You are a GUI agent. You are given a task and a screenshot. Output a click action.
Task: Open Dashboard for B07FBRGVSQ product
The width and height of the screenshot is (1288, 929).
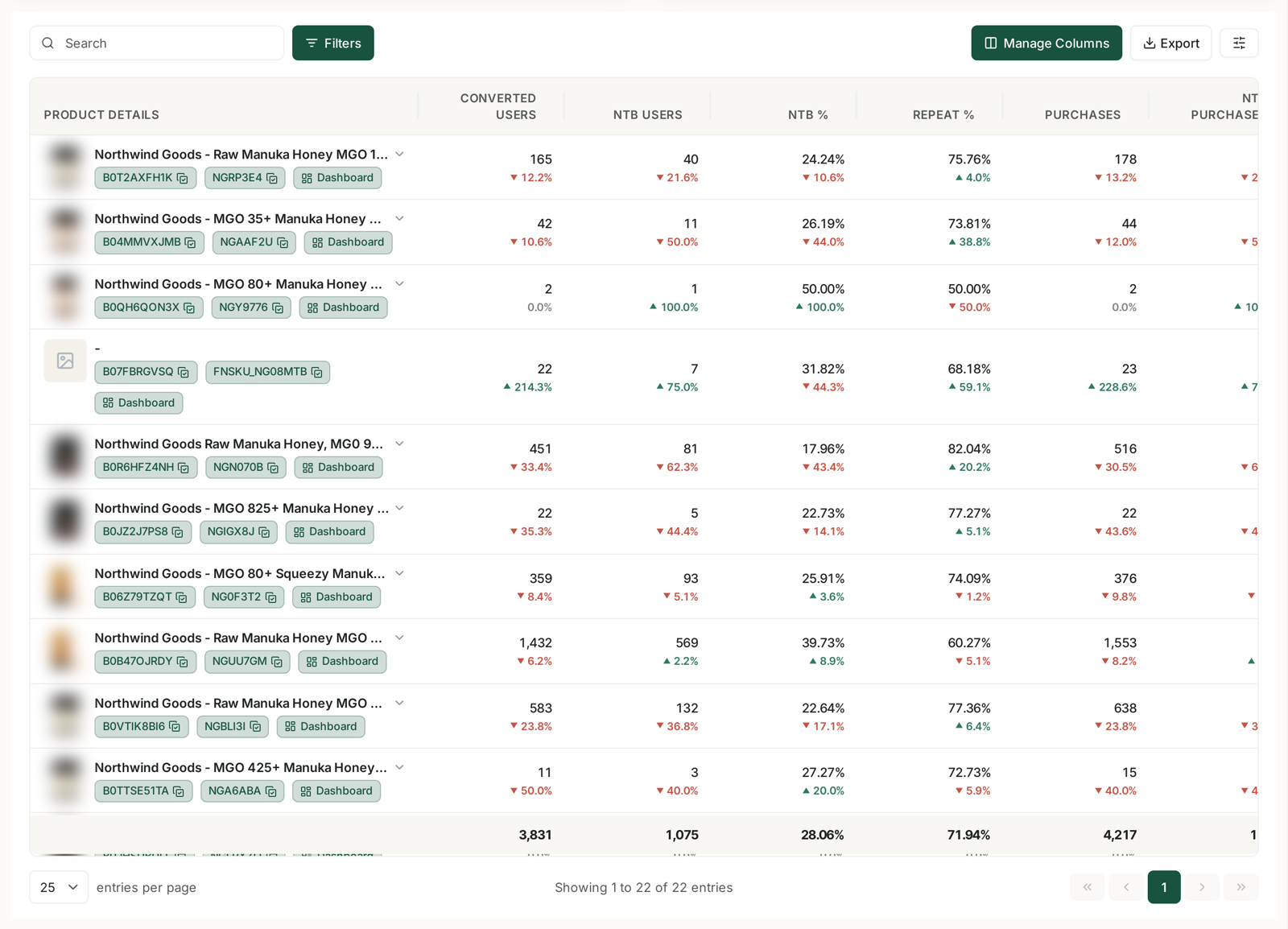click(x=138, y=403)
